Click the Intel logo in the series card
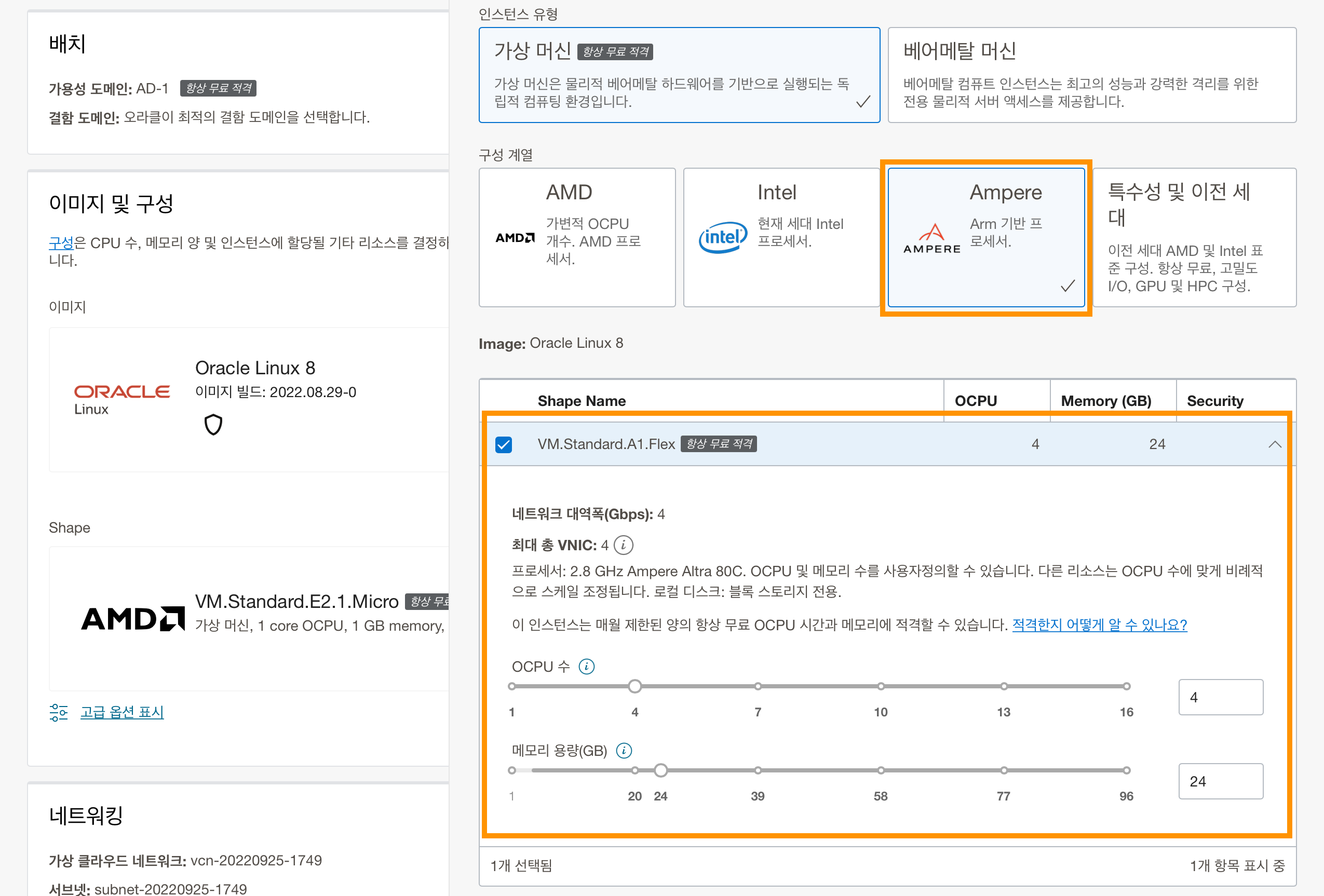Screen dimensions: 1324x896 point(723,237)
